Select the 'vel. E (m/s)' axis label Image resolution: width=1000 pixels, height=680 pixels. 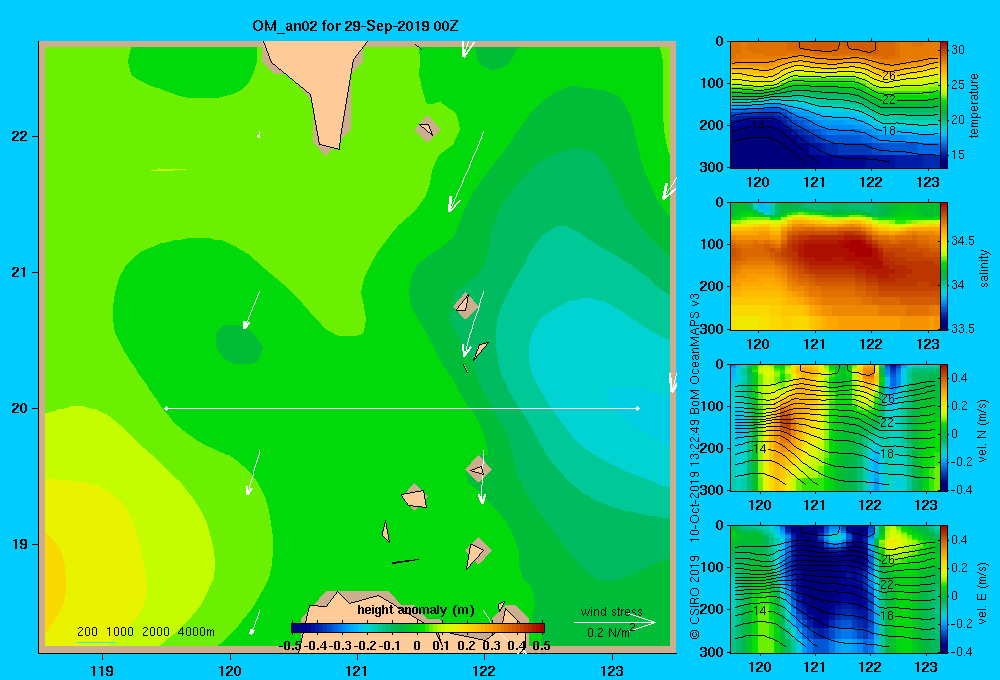click(x=983, y=593)
